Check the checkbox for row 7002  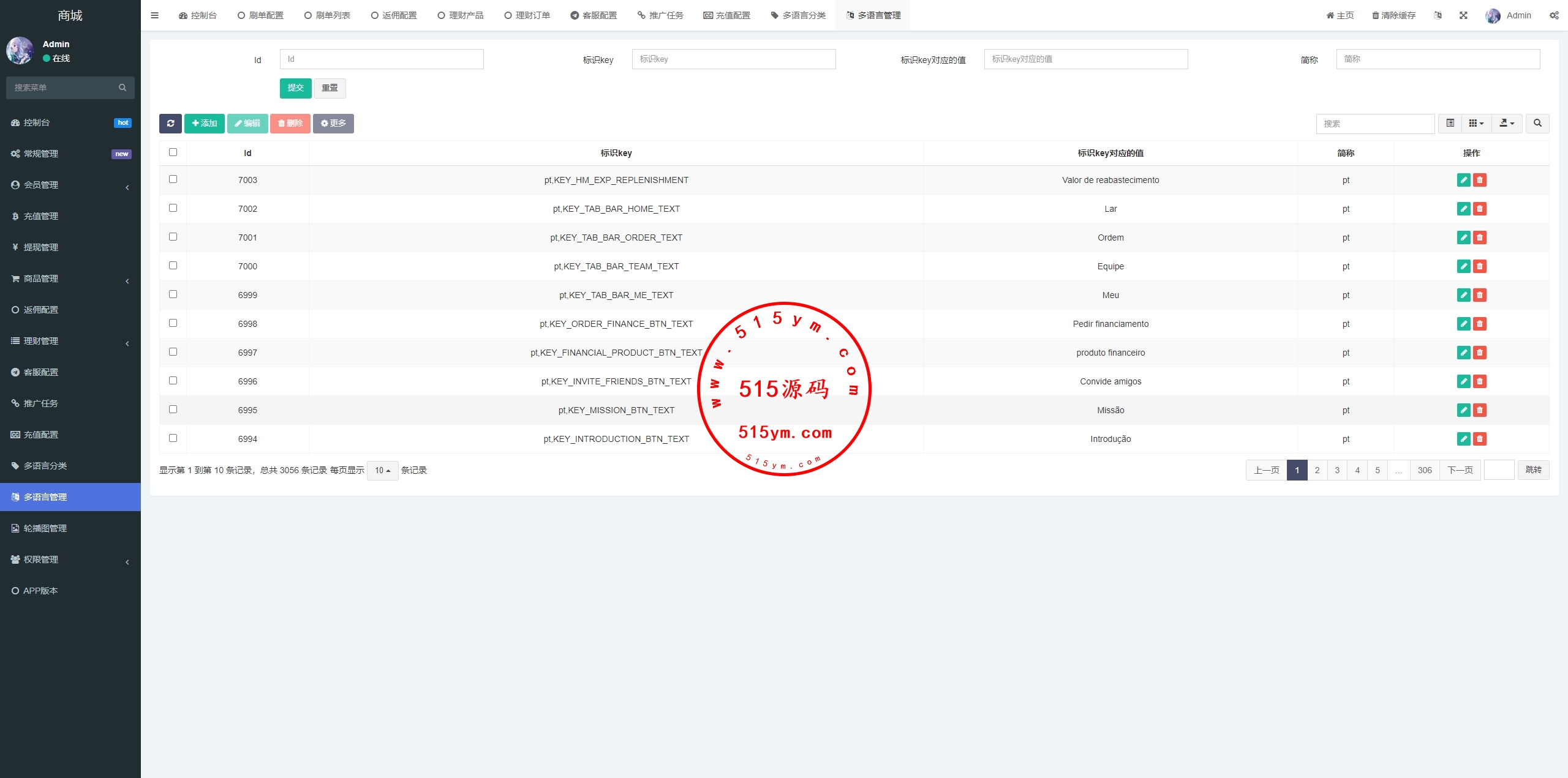point(173,208)
